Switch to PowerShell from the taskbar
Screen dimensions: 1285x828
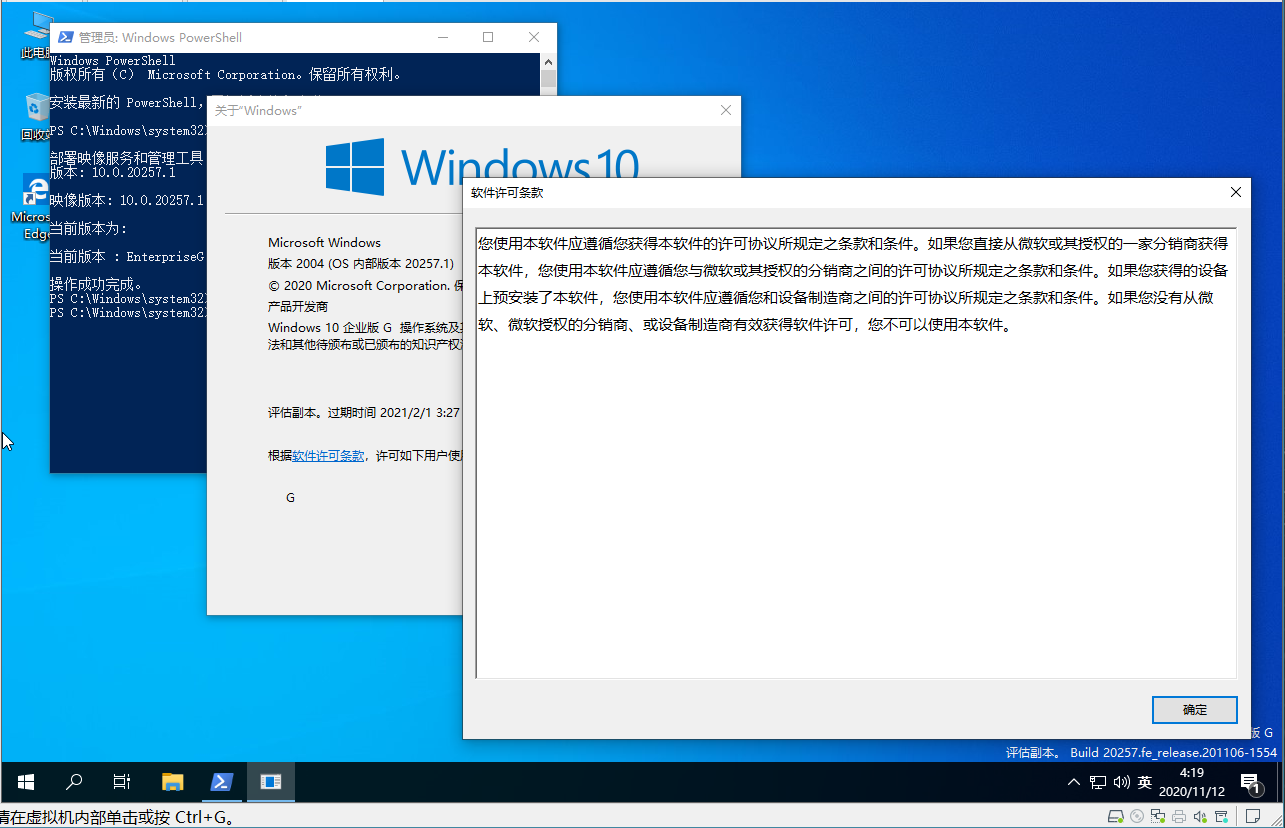pos(222,782)
